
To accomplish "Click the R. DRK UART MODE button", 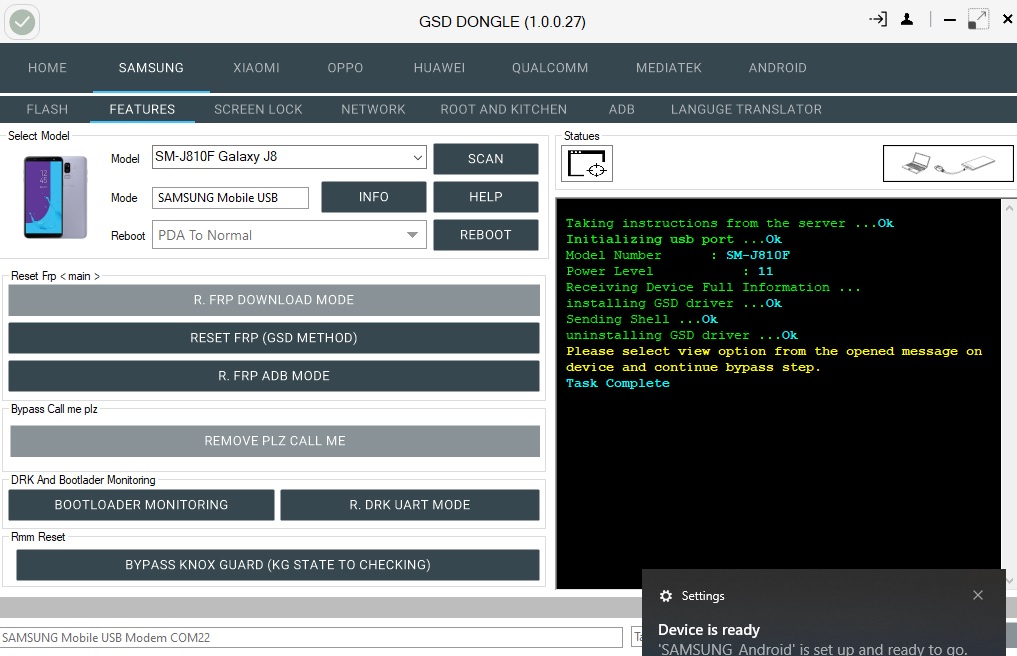I will [x=410, y=505].
